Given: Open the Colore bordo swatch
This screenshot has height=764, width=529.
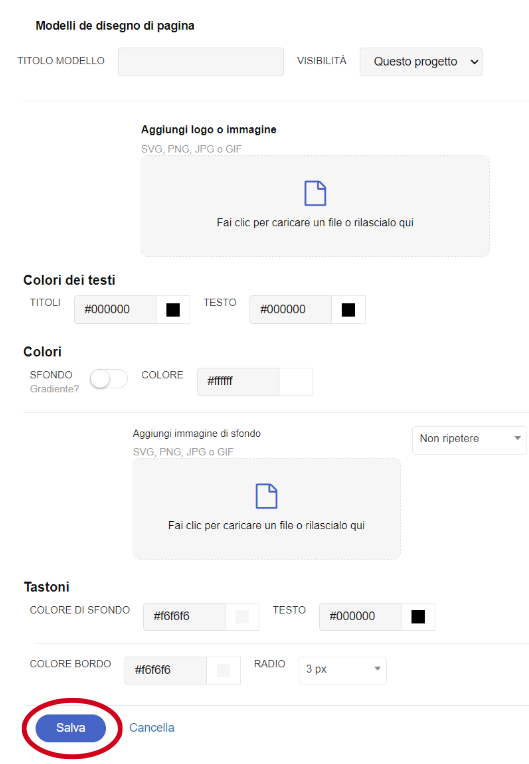Looking at the screenshot, I should click(223, 670).
